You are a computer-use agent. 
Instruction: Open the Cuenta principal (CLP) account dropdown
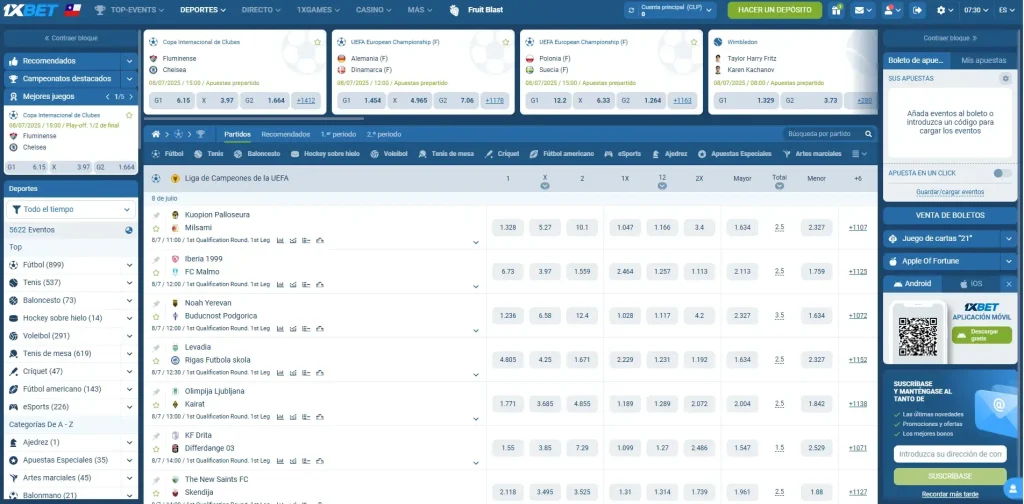671,10
